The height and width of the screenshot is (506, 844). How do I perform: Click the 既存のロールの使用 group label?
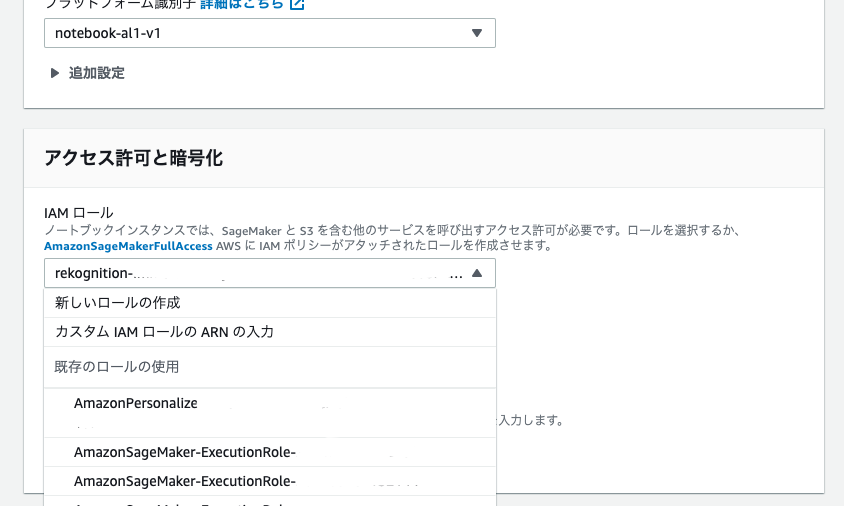(117, 367)
